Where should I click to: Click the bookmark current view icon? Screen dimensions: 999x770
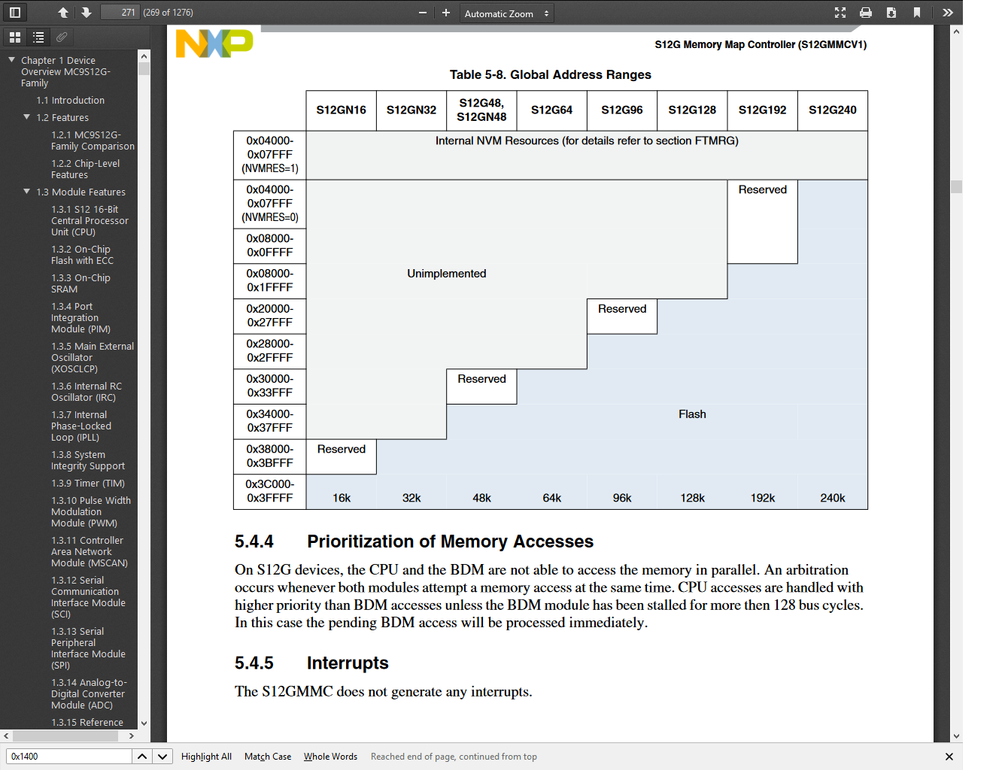(917, 13)
